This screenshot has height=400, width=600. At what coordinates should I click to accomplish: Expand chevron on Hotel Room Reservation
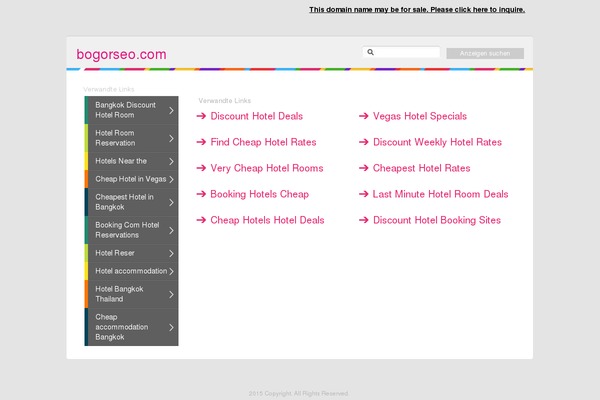tap(171, 138)
